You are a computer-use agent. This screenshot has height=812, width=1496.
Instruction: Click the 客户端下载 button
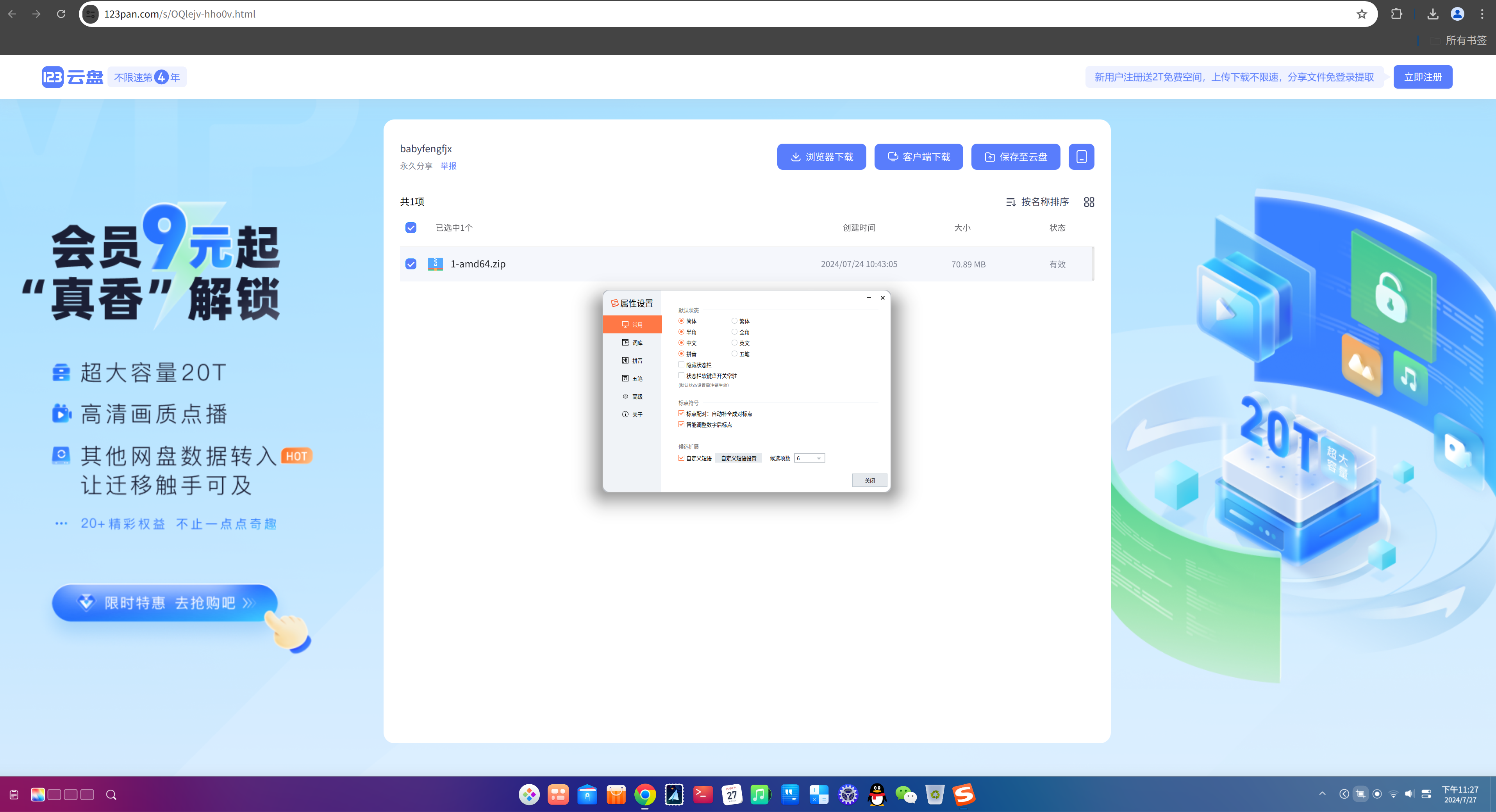tap(918, 157)
